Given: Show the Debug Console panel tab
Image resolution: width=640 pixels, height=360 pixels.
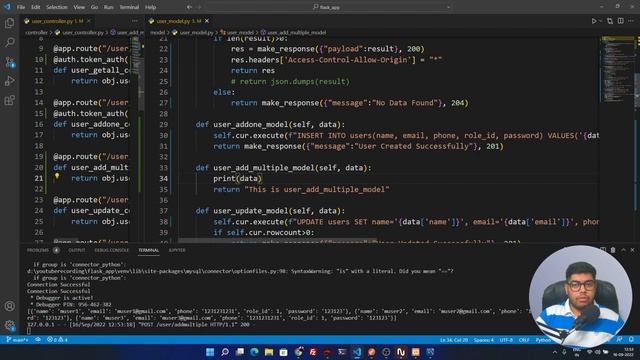Looking at the screenshot, I should [x=112, y=250].
